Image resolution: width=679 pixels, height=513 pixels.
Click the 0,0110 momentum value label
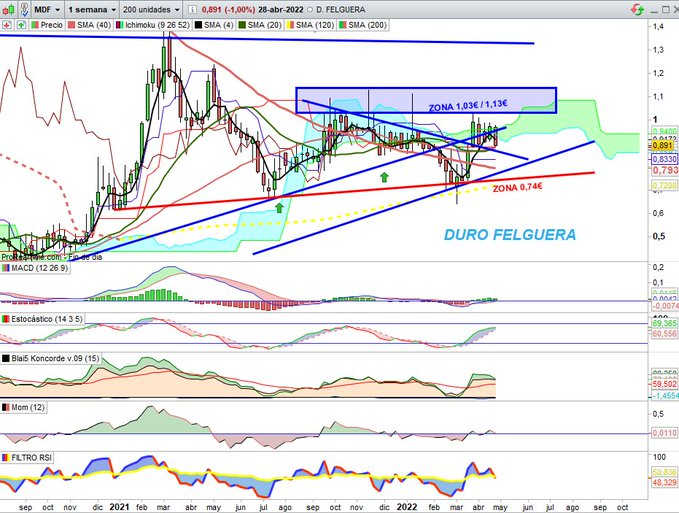pos(664,433)
